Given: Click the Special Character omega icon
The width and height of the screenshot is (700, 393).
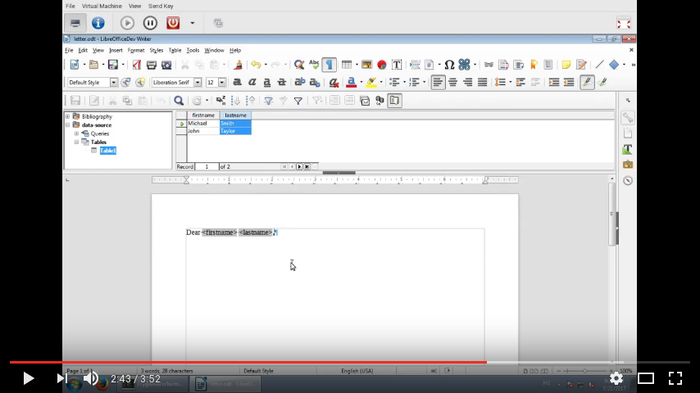Looking at the screenshot, I should point(450,65).
